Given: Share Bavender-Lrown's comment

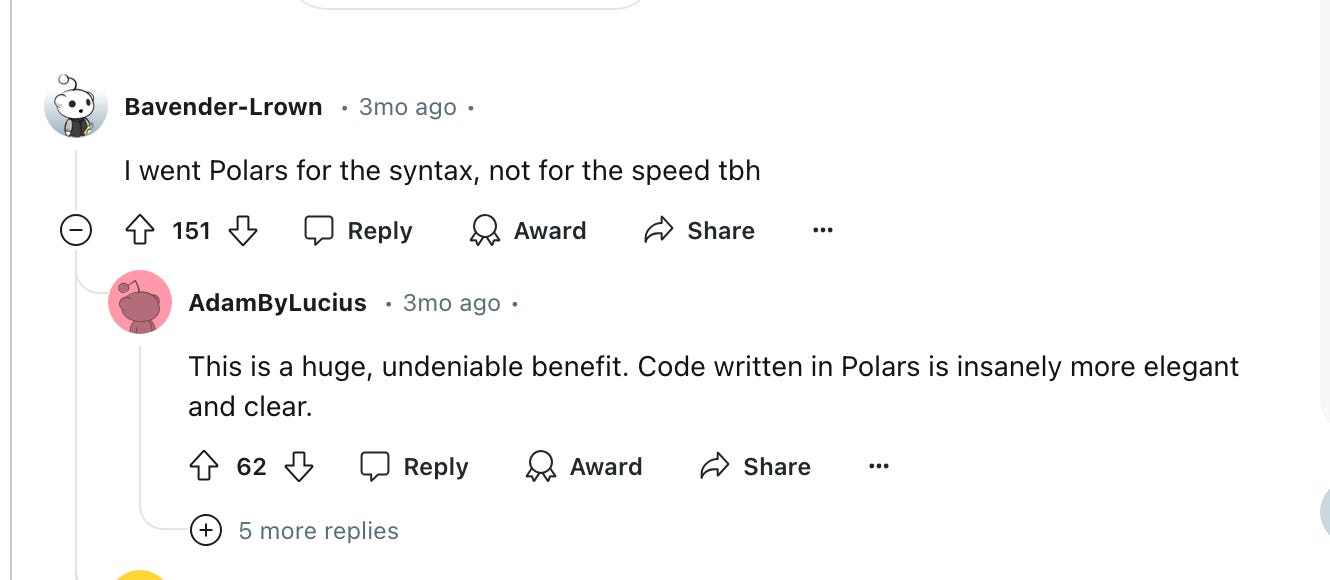Looking at the screenshot, I should click(698, 231).
